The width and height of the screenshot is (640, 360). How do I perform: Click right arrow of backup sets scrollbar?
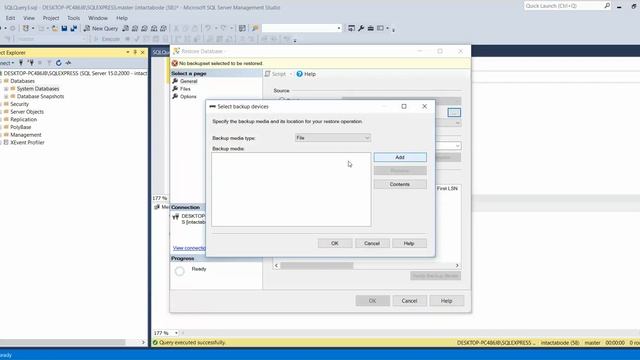pyautogui.click(x=457, y=266)
